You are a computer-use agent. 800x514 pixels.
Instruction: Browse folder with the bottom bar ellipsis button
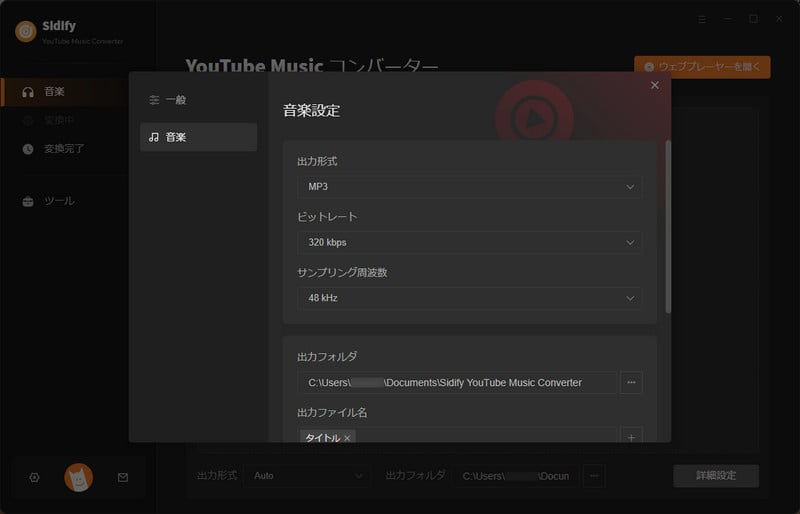[594, 476]
